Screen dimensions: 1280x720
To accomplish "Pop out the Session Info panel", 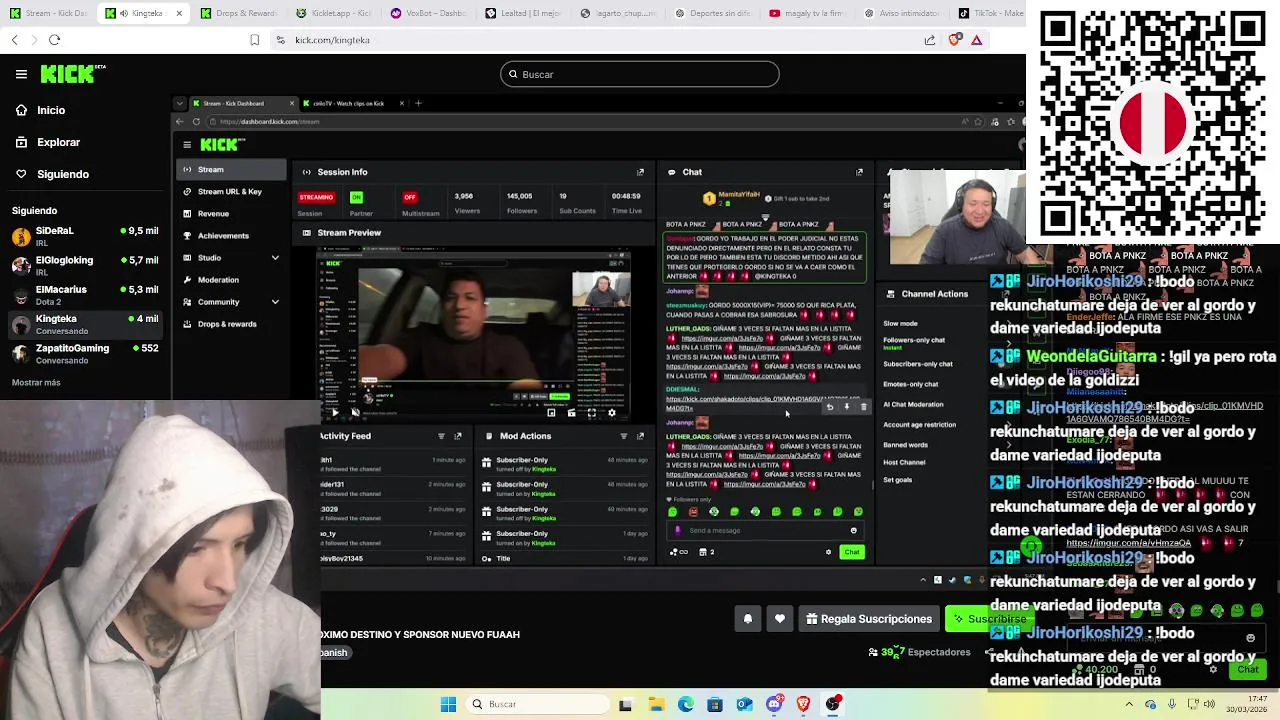I will [640, 172].
